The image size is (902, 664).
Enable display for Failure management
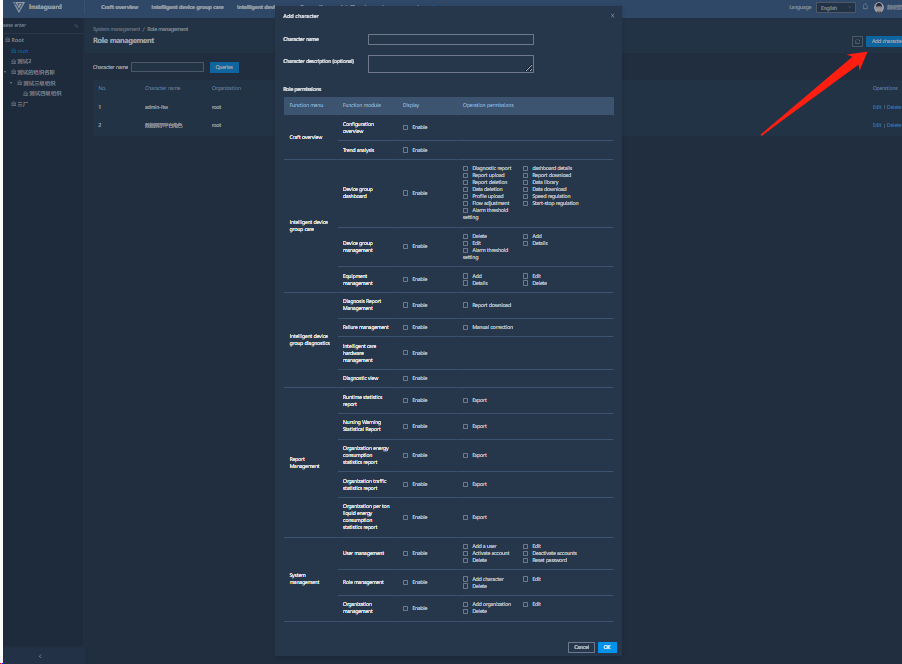pos(406,327)
